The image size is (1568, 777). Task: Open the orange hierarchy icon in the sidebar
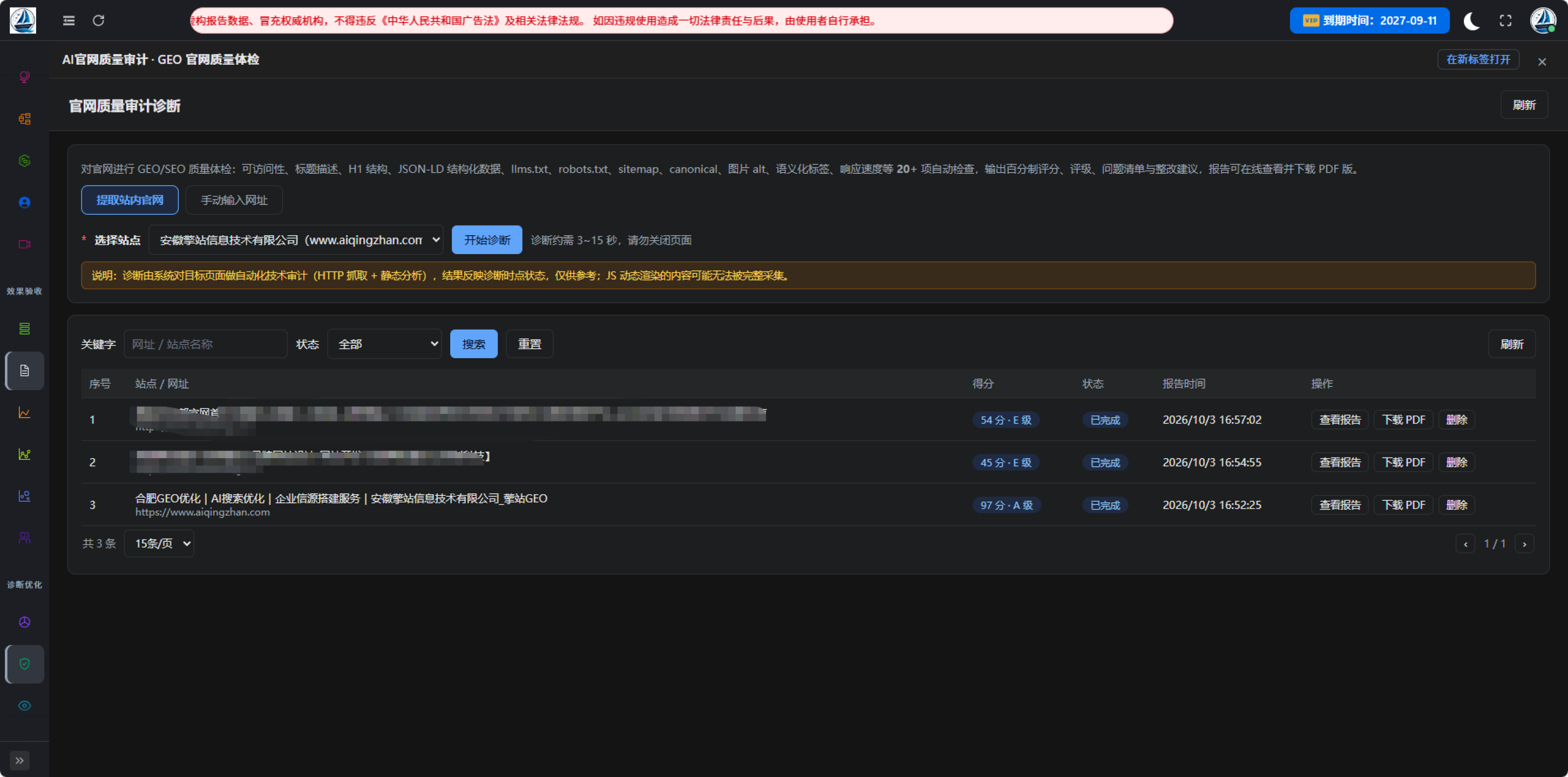point(24,119)
